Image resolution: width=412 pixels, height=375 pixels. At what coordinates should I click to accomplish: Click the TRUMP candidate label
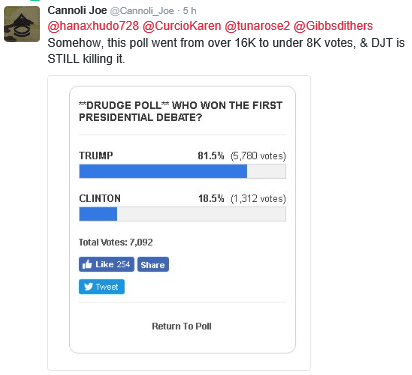point(96,156)
